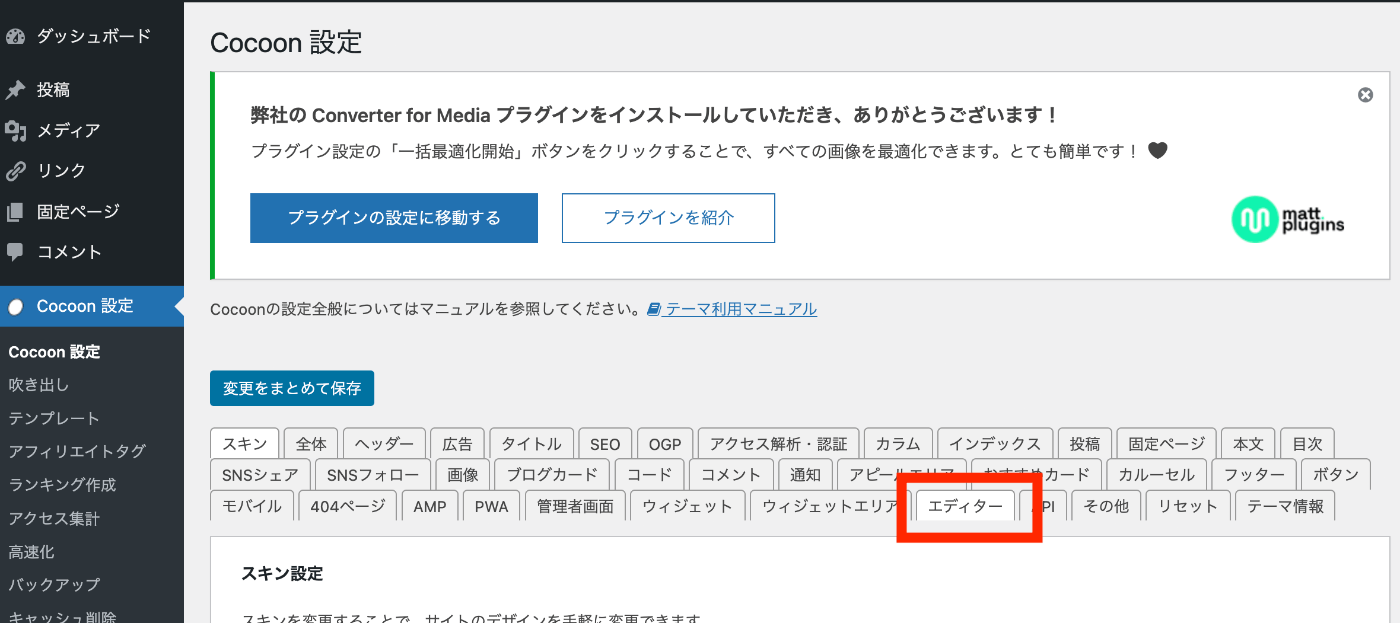The width and height of the screenshot is (1400, 623).
Task: Switch to 管理者画面 tab
Action: (575, 506)
